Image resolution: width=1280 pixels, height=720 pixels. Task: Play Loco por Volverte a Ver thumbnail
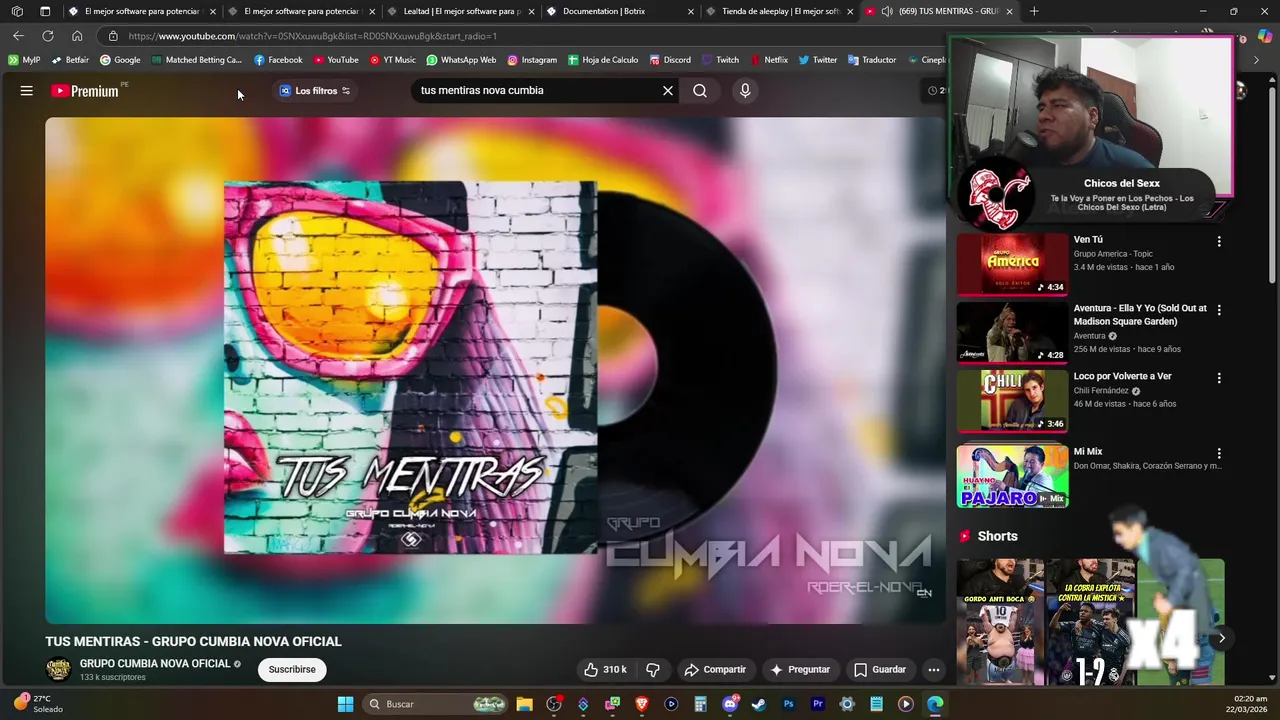[x=1012, y=401]
